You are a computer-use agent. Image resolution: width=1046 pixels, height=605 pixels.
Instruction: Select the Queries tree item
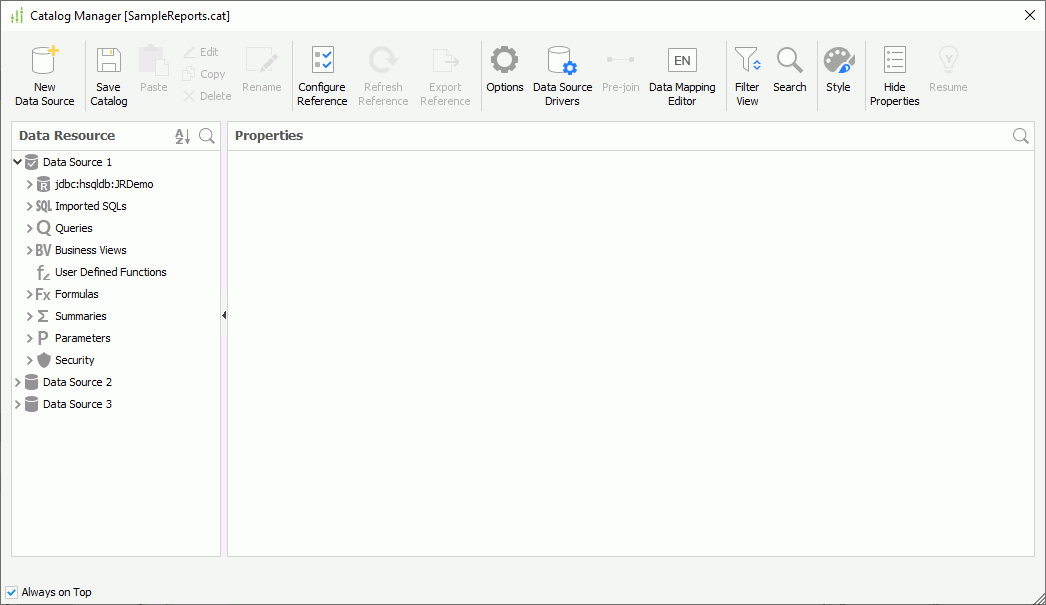(x=73, y=228)
